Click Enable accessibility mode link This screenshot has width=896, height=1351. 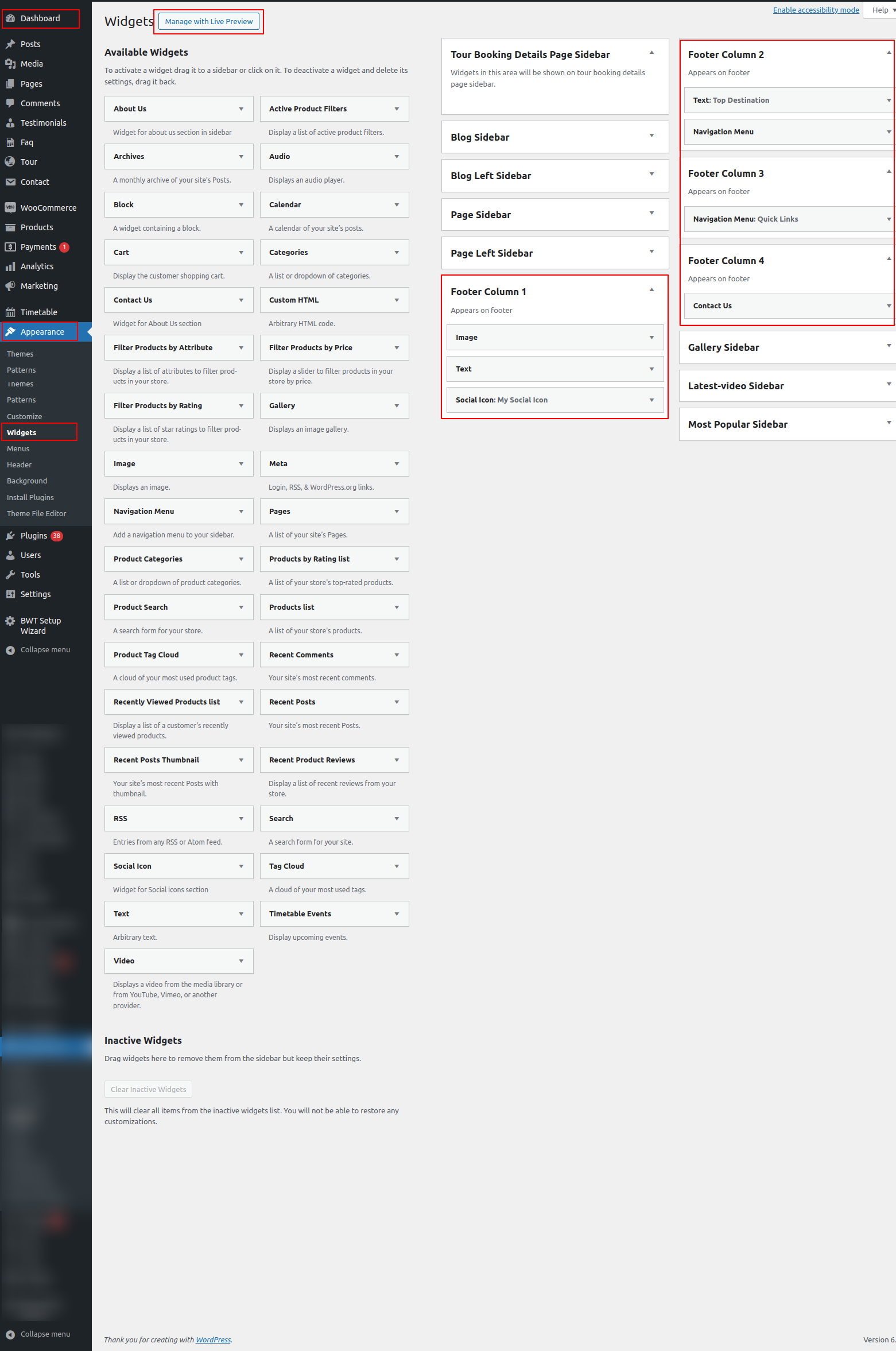click(816, 10)
